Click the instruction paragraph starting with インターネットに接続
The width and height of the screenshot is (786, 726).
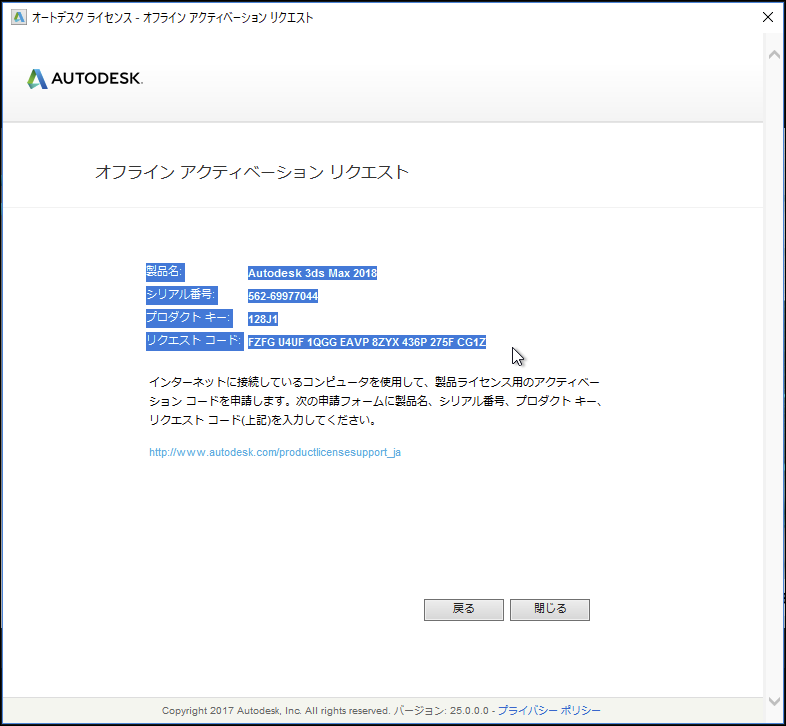coord(376,401)
